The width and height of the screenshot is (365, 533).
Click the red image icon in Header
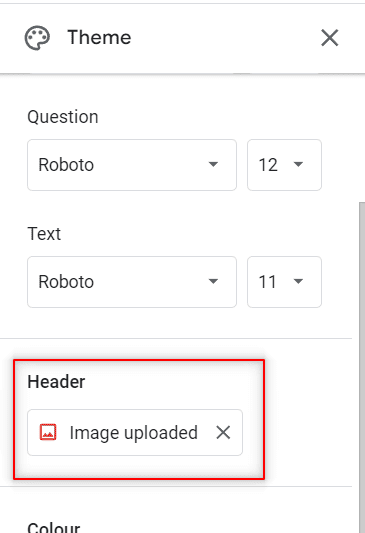[x=48, y=432]
